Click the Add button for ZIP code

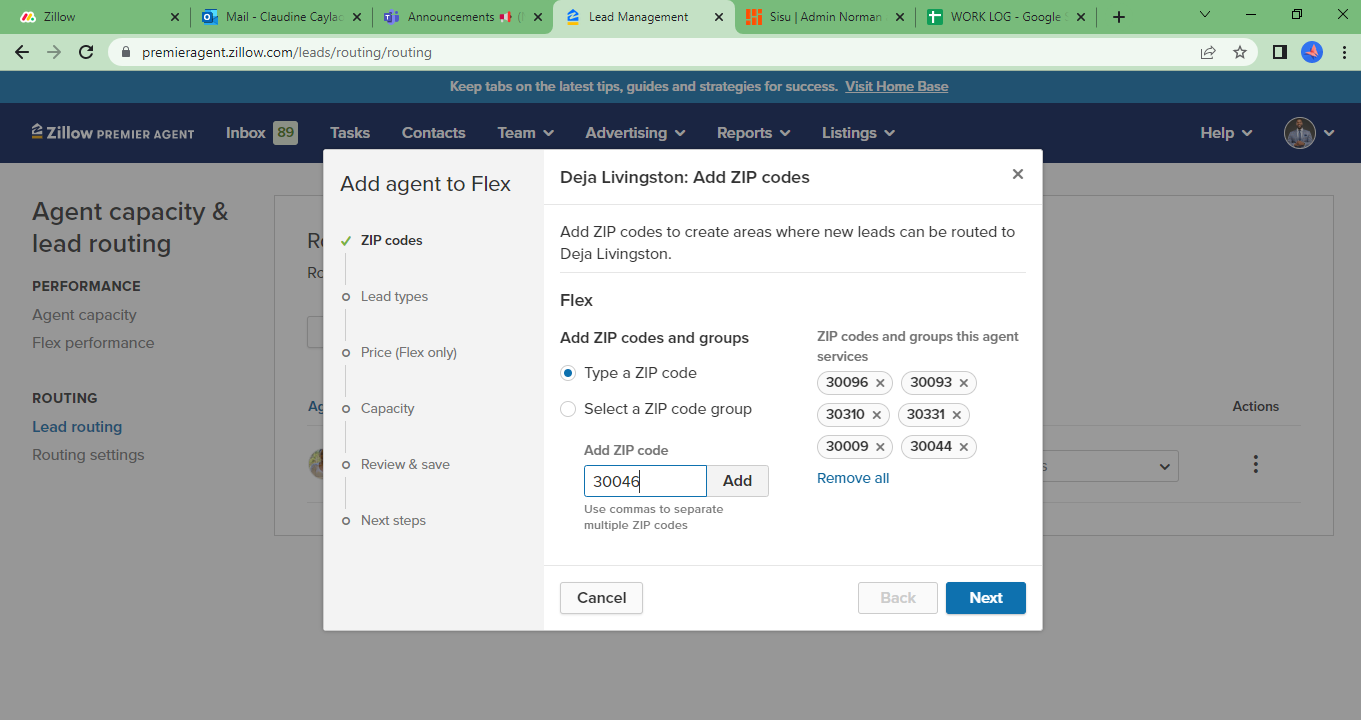pyautogui.click(x=738, y=481)
